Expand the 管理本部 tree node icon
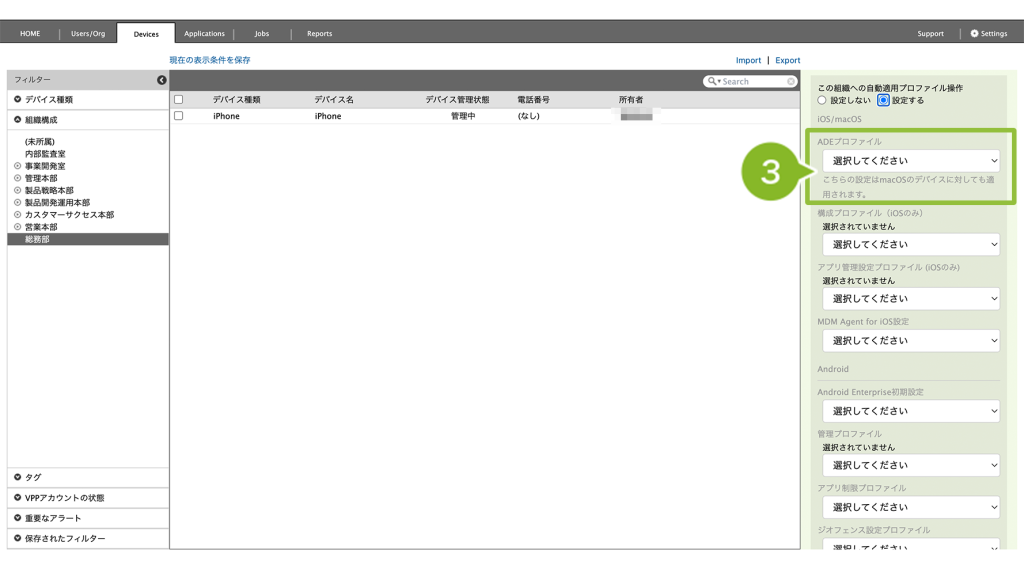1024x576 pixels. 17,178
